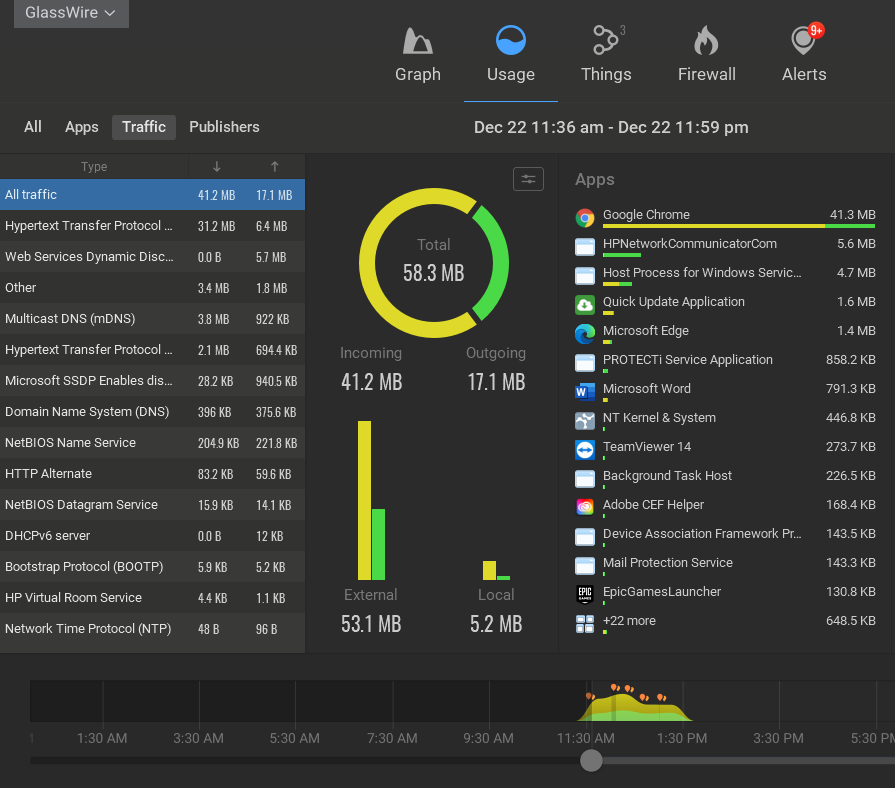Viewport: 895px width, 788px height.
Task: Click the HPNetworkCommunicatorCom app icon
Action: pos(584,246)
